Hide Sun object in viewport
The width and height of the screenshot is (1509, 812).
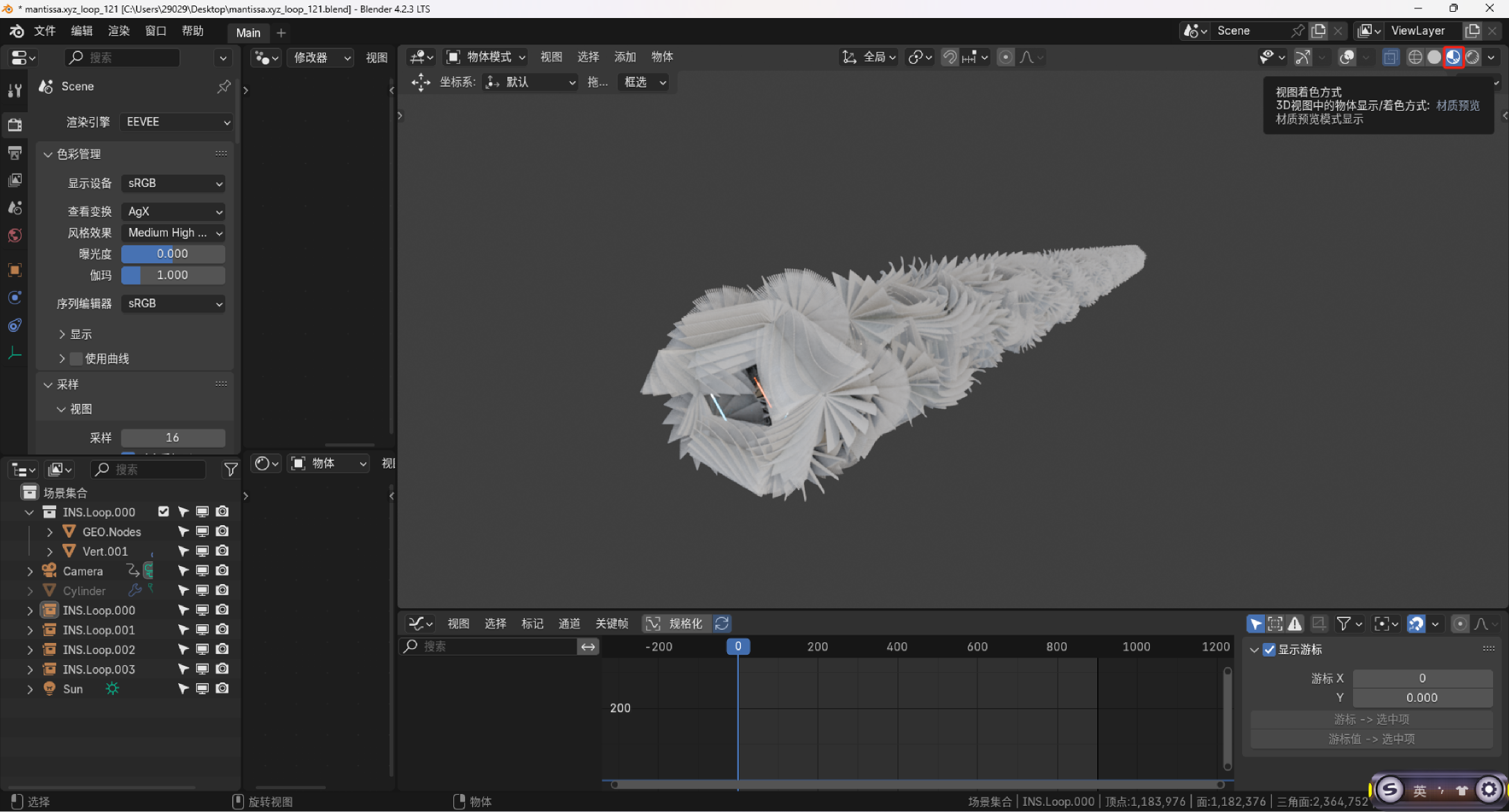202,689
